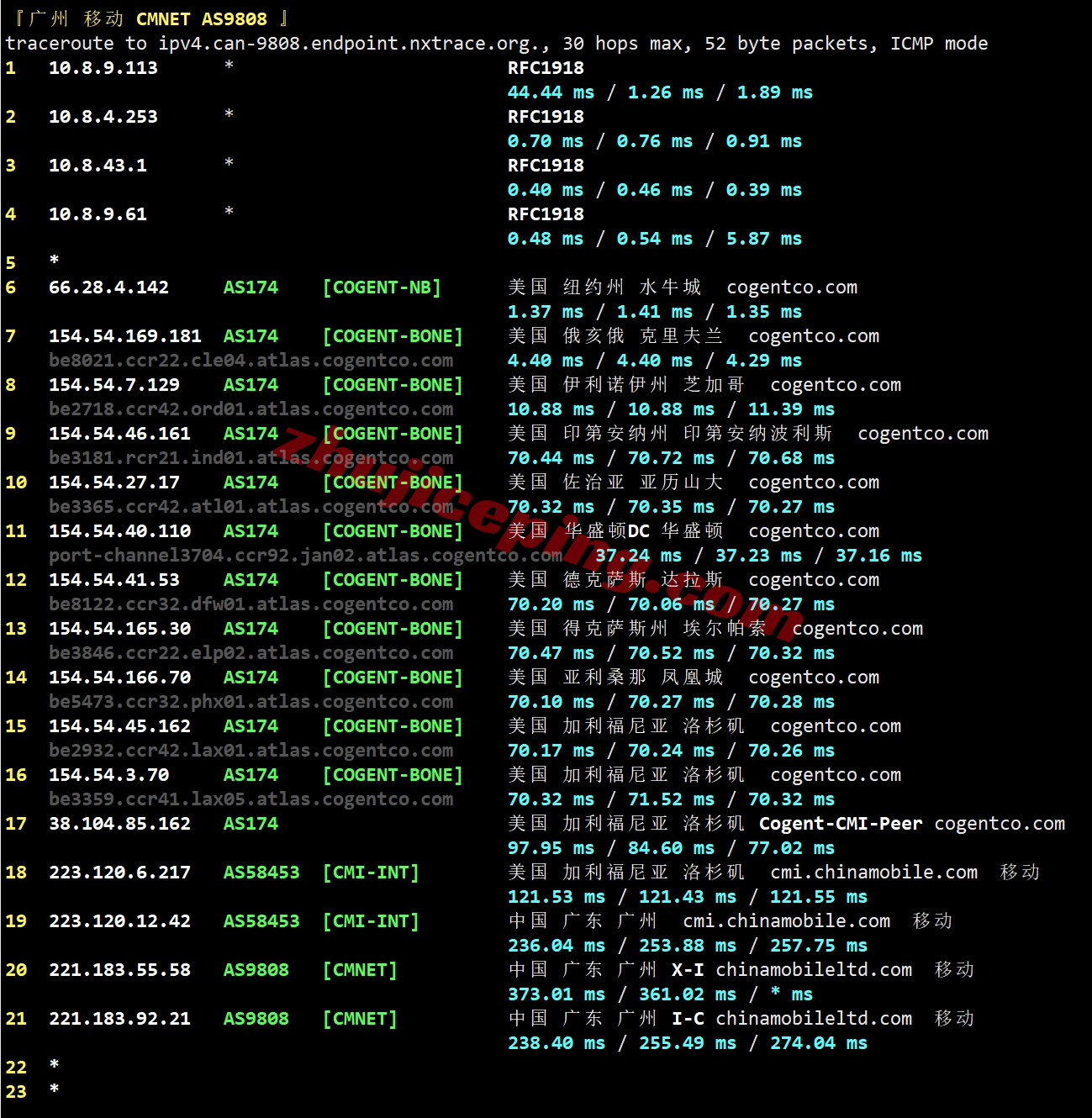The width and height of the screenshot is (1092, 1118).
Task: Select IP 154.54.3.70 at hop 16
Action: (x=108, y=775)
